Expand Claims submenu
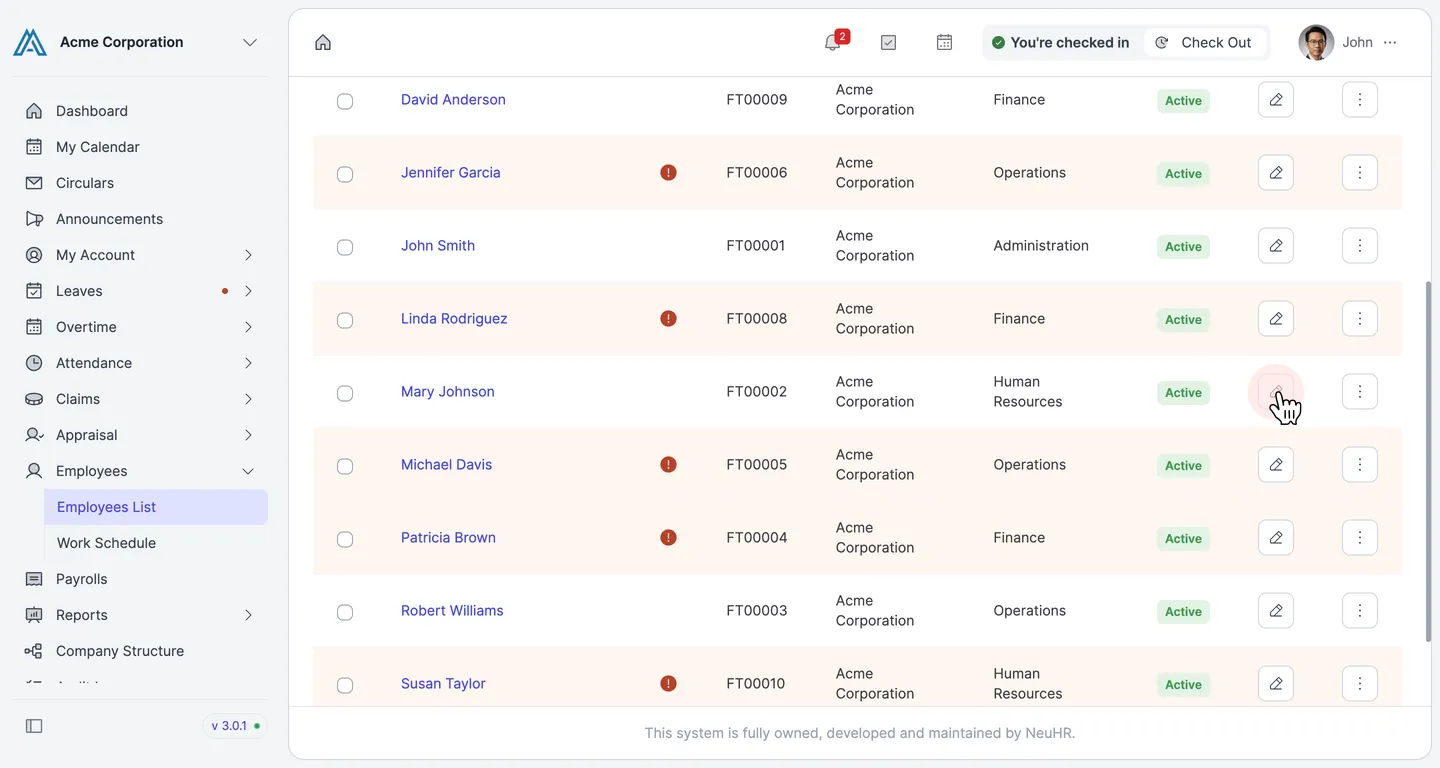The width and height of the screenshot is (1440, 768). click(248, 399)
